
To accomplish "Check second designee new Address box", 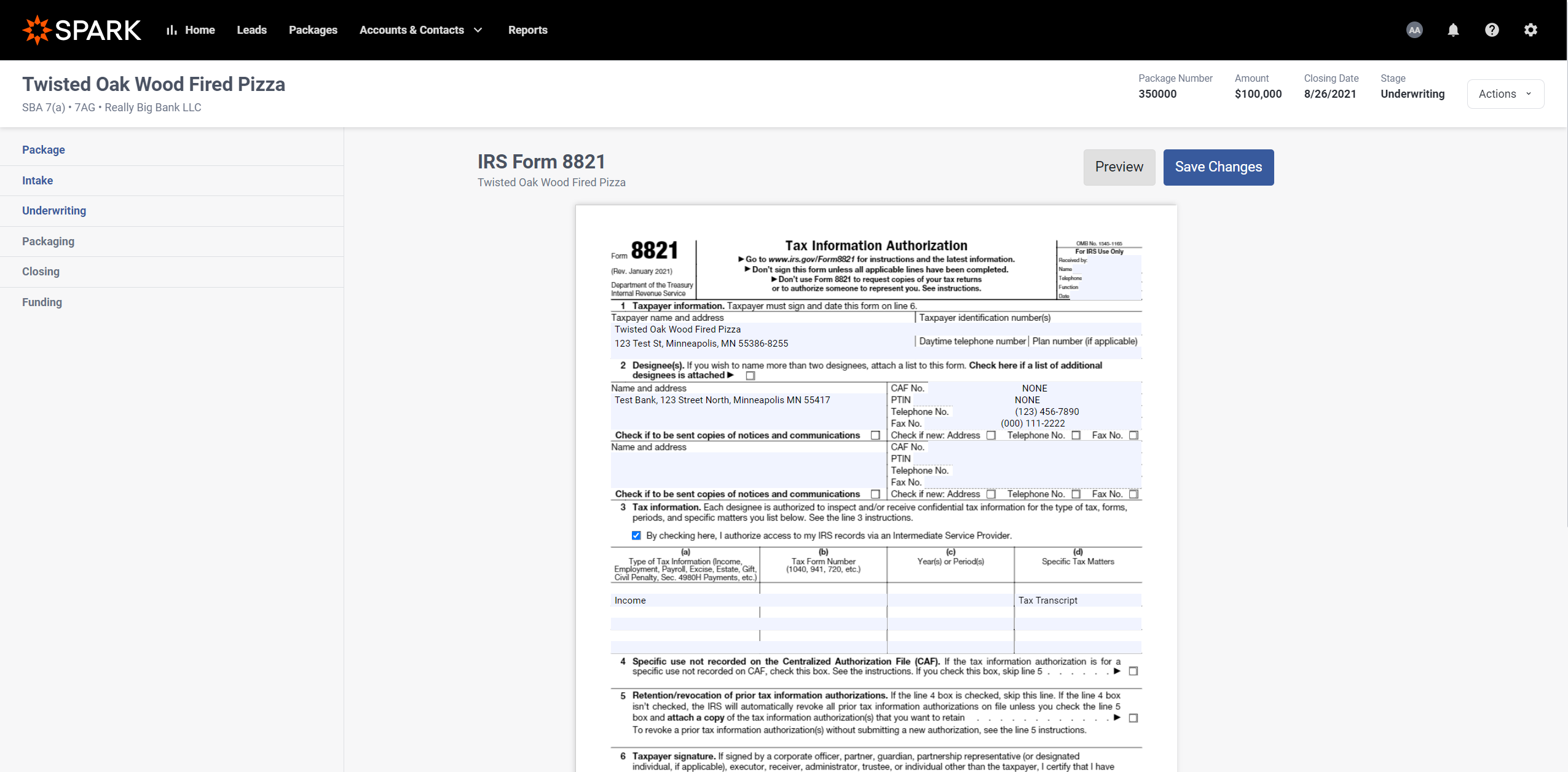I will coord(991,494).
